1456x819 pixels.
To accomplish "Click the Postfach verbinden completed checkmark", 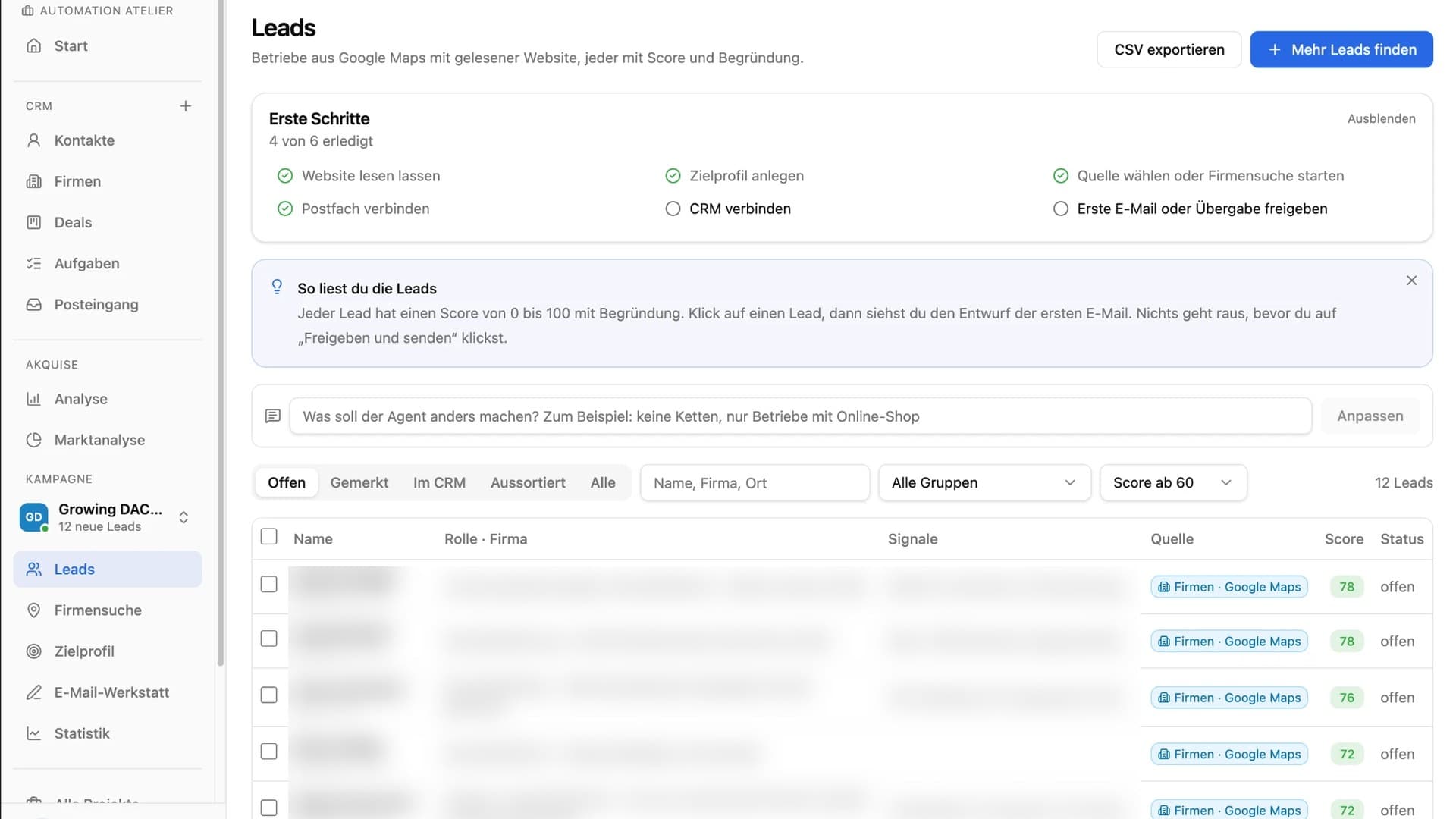I will pyautogui.click(x=285, y=209).
